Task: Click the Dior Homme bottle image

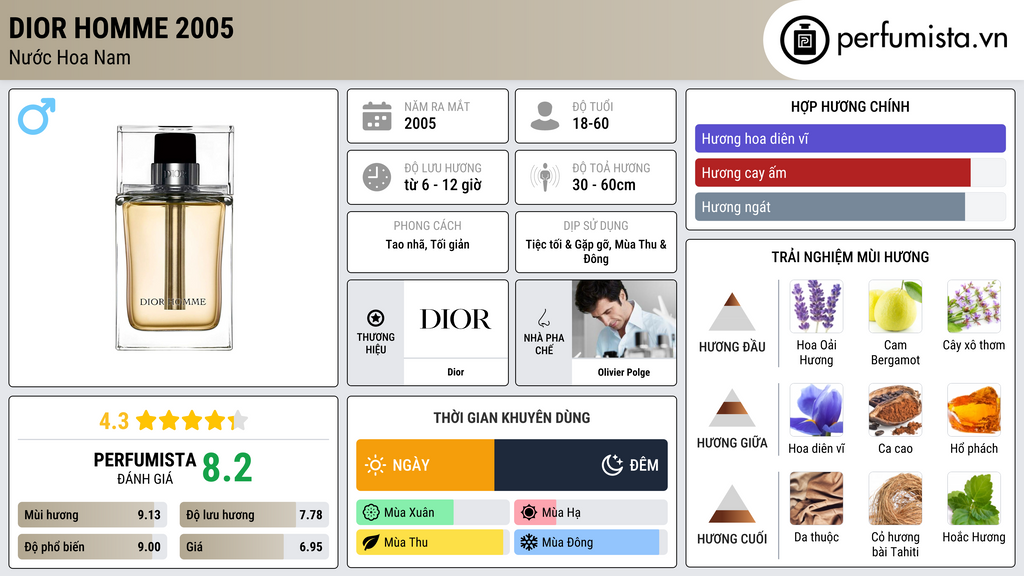Action: [x=174, y=237]
